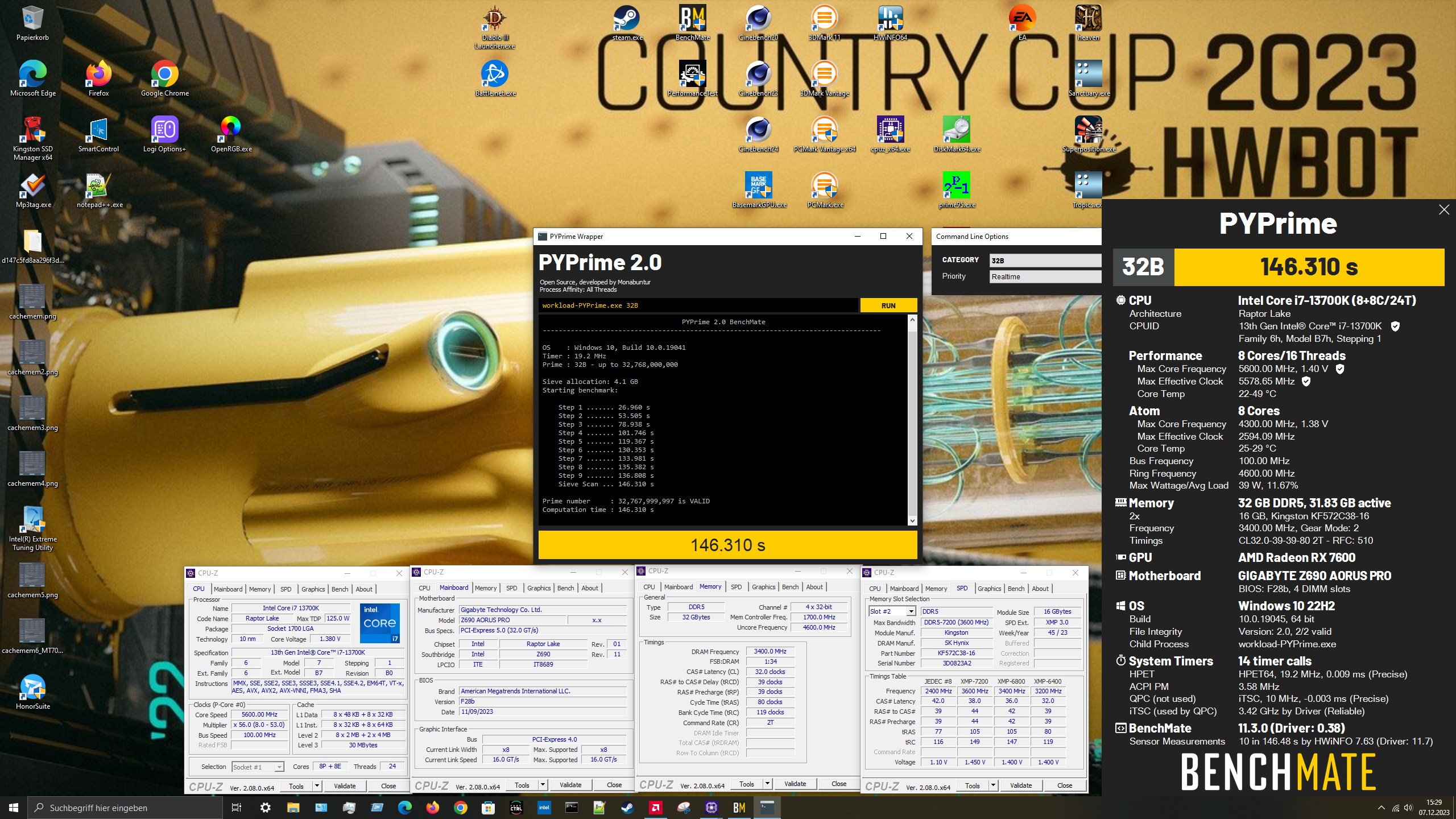1456x819 pixels.
Task: Open Task View on the taskbar
Action: tap(237, 807)
